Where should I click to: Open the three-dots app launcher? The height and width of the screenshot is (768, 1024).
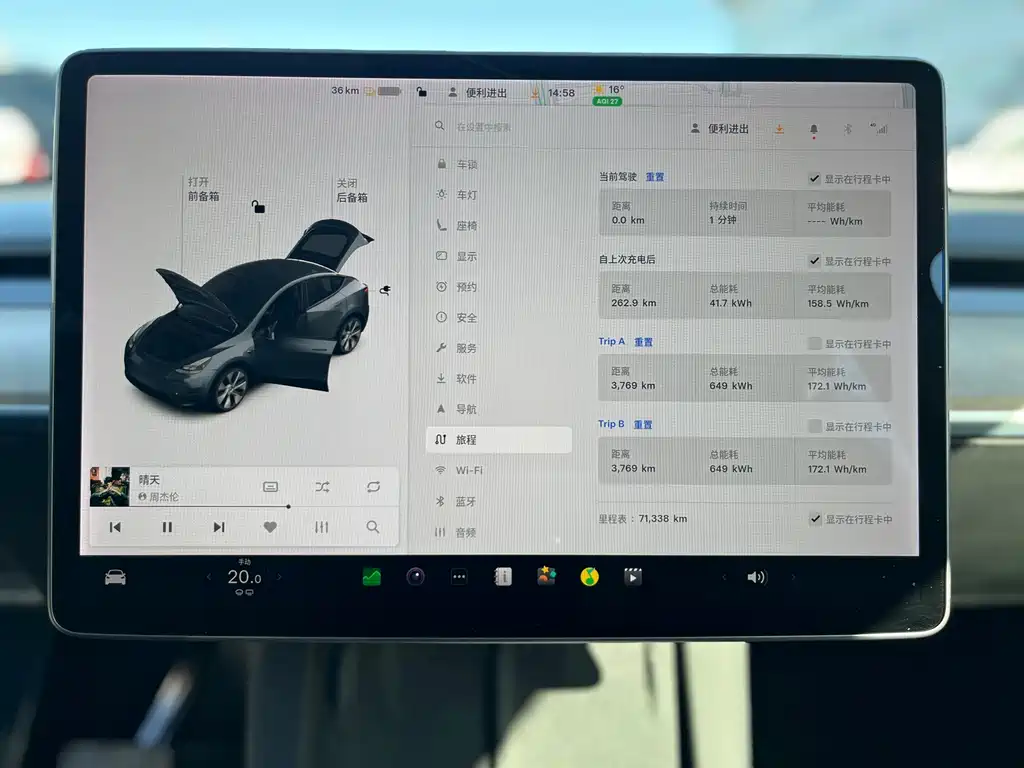459,577
